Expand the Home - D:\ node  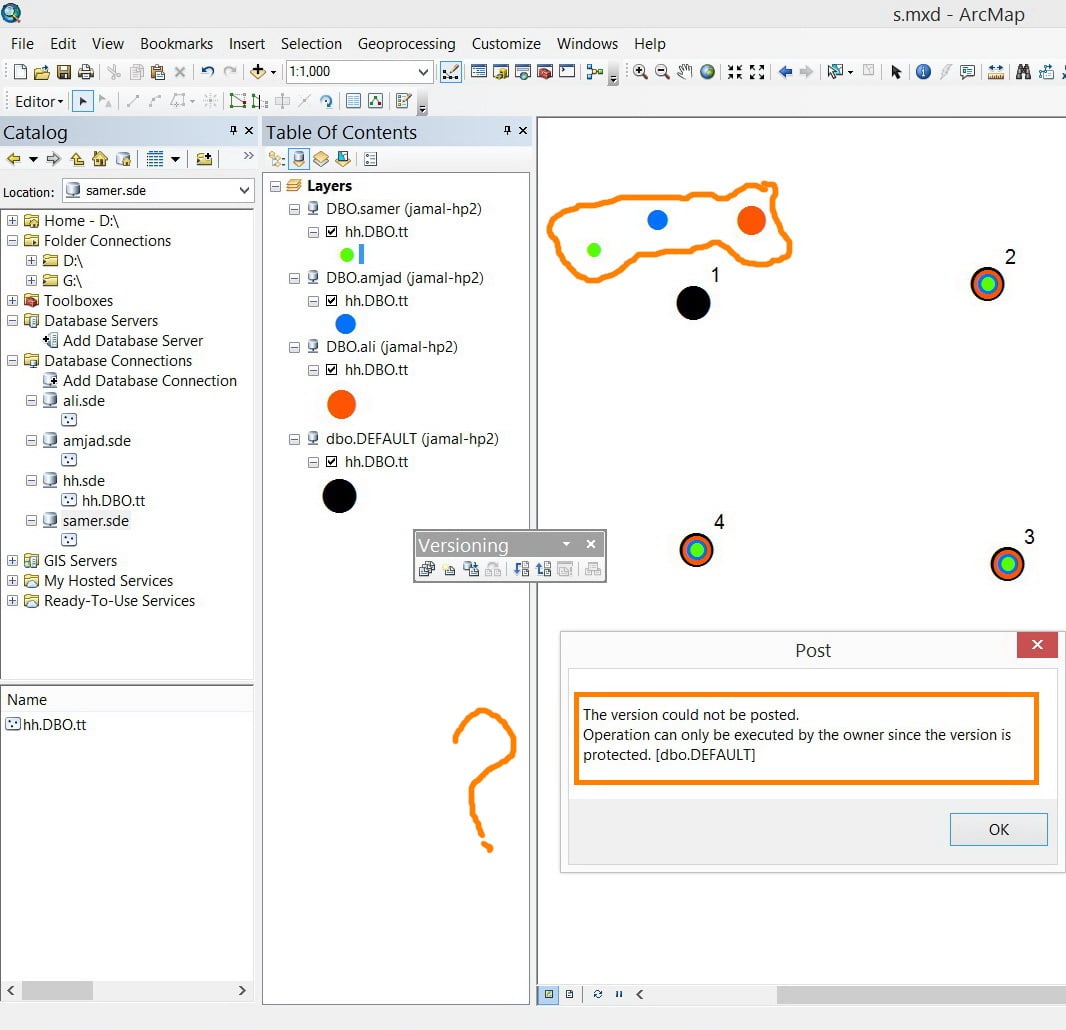(12, 220)
